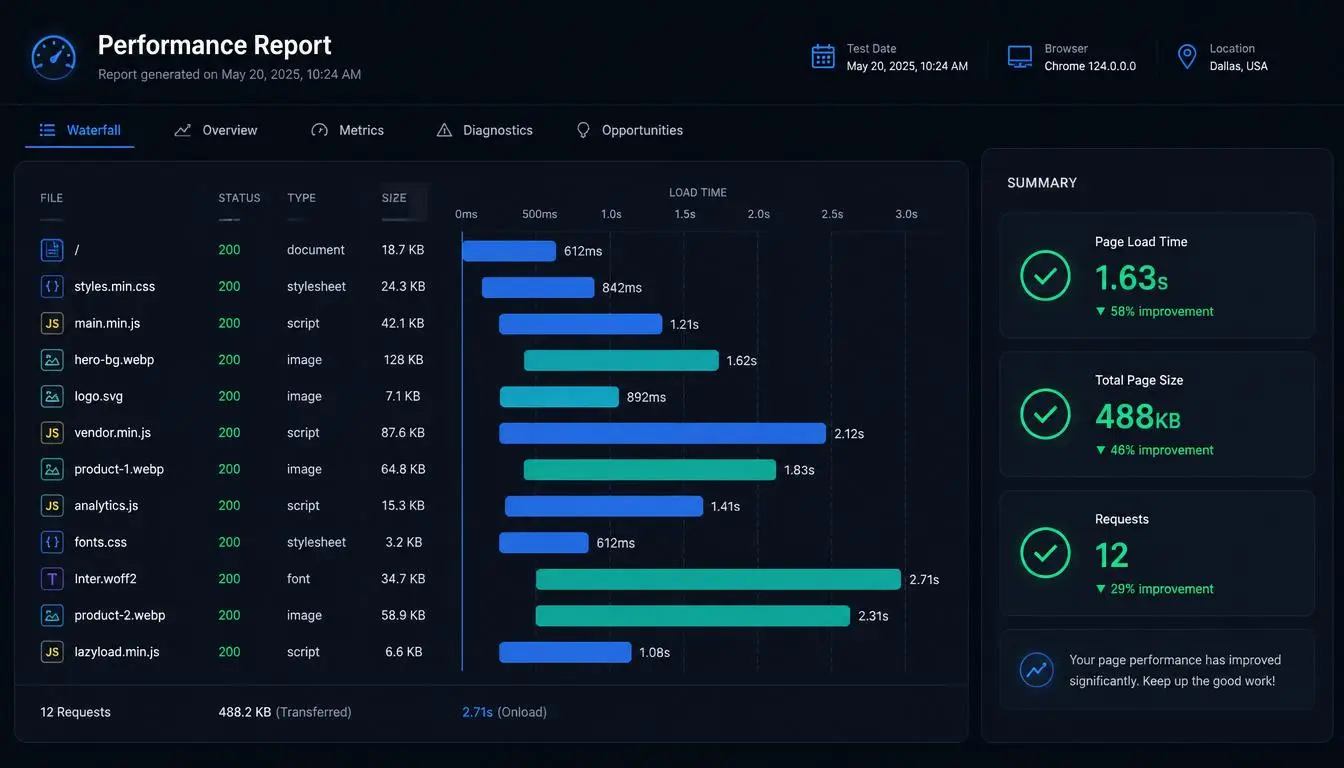Select the lazyload.min.js file row
The height and width of the screenshot is (768, 1344).
(x=490, y=652)
